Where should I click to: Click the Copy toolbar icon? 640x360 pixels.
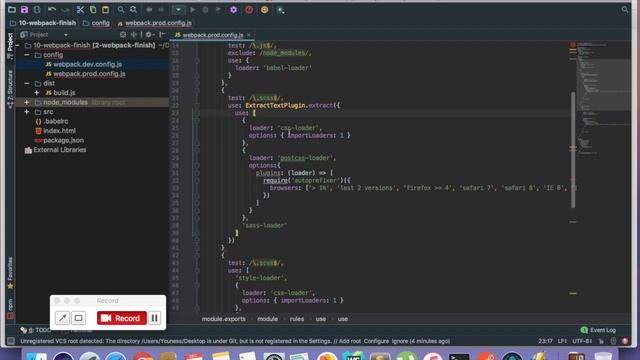pos(93,10)
